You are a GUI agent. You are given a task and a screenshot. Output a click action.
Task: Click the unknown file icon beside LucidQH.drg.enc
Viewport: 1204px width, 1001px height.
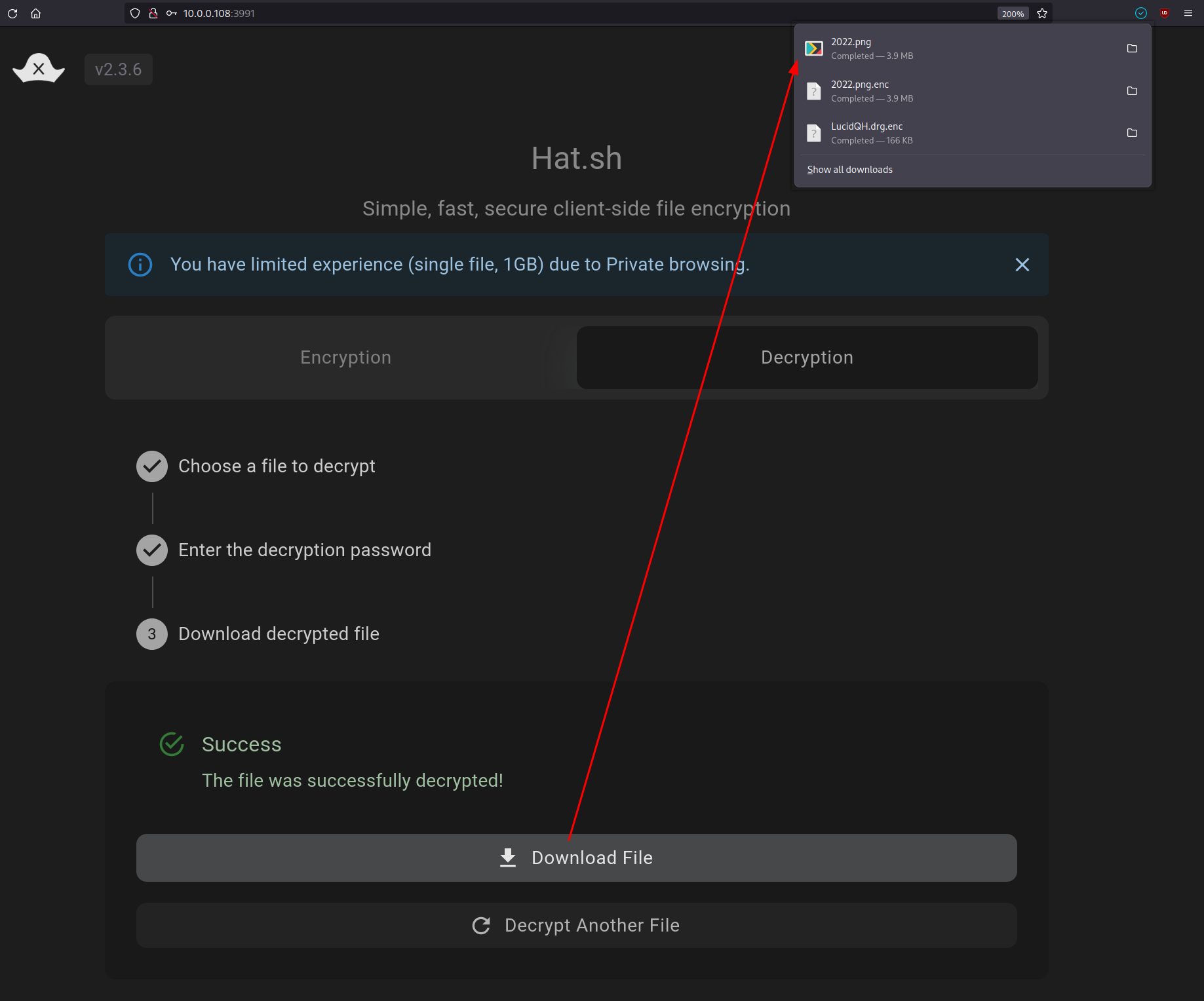click(x=814, y=133)
